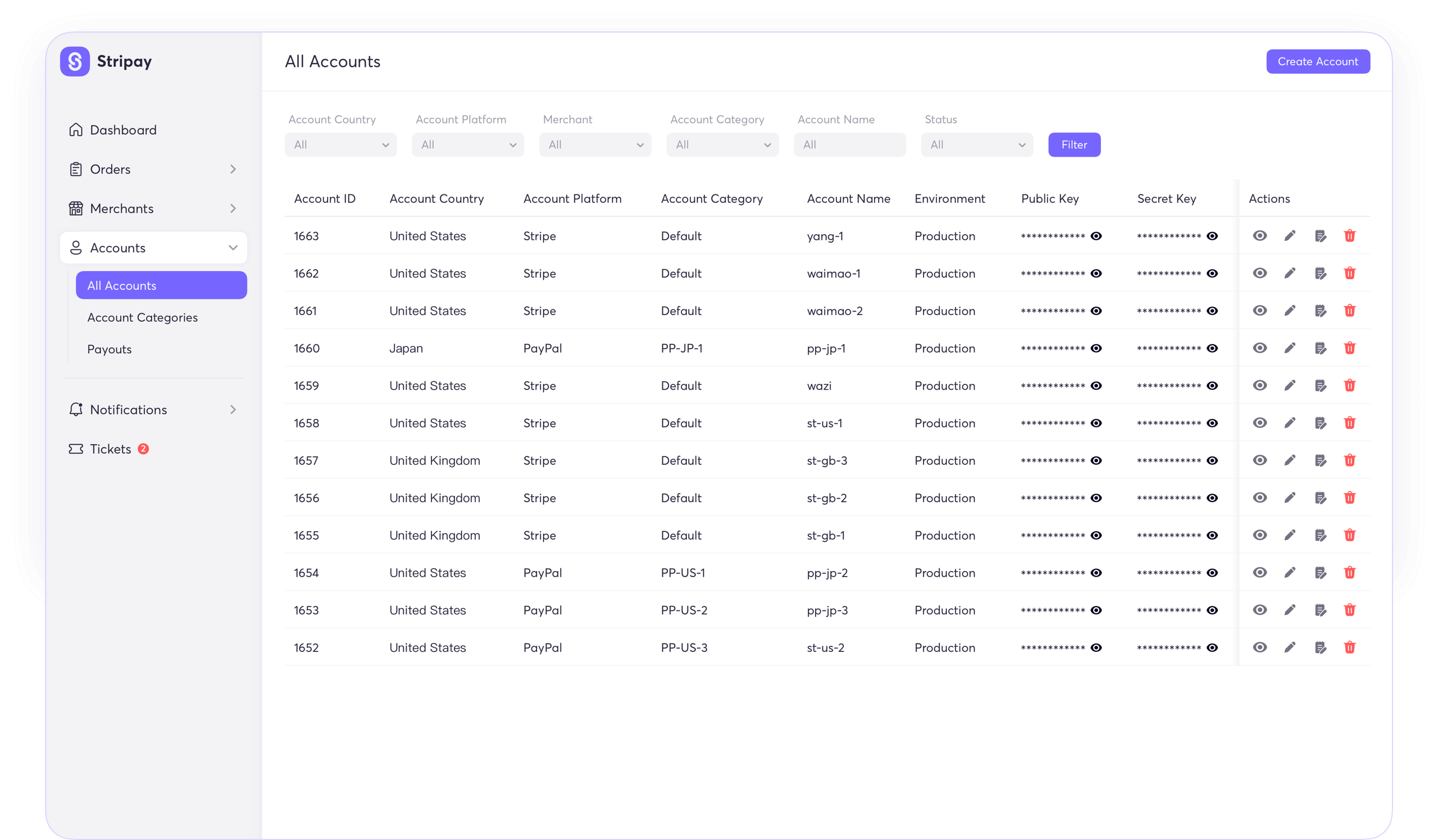The width and height of the screenshot is (1438, 840).
Task: Reveal public key for pp-jp-1
Action: pyautogui.click(x=1096, y=349)
